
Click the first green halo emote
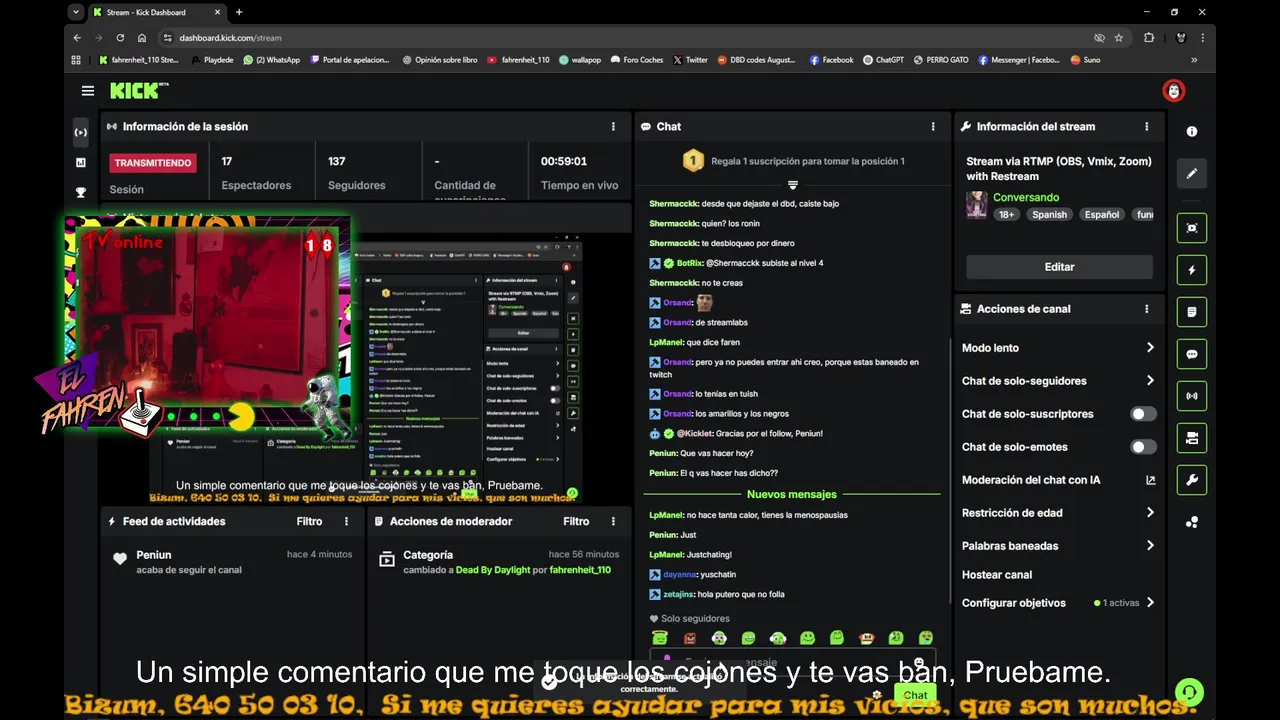pyautogui.click(x=660, y=638)
